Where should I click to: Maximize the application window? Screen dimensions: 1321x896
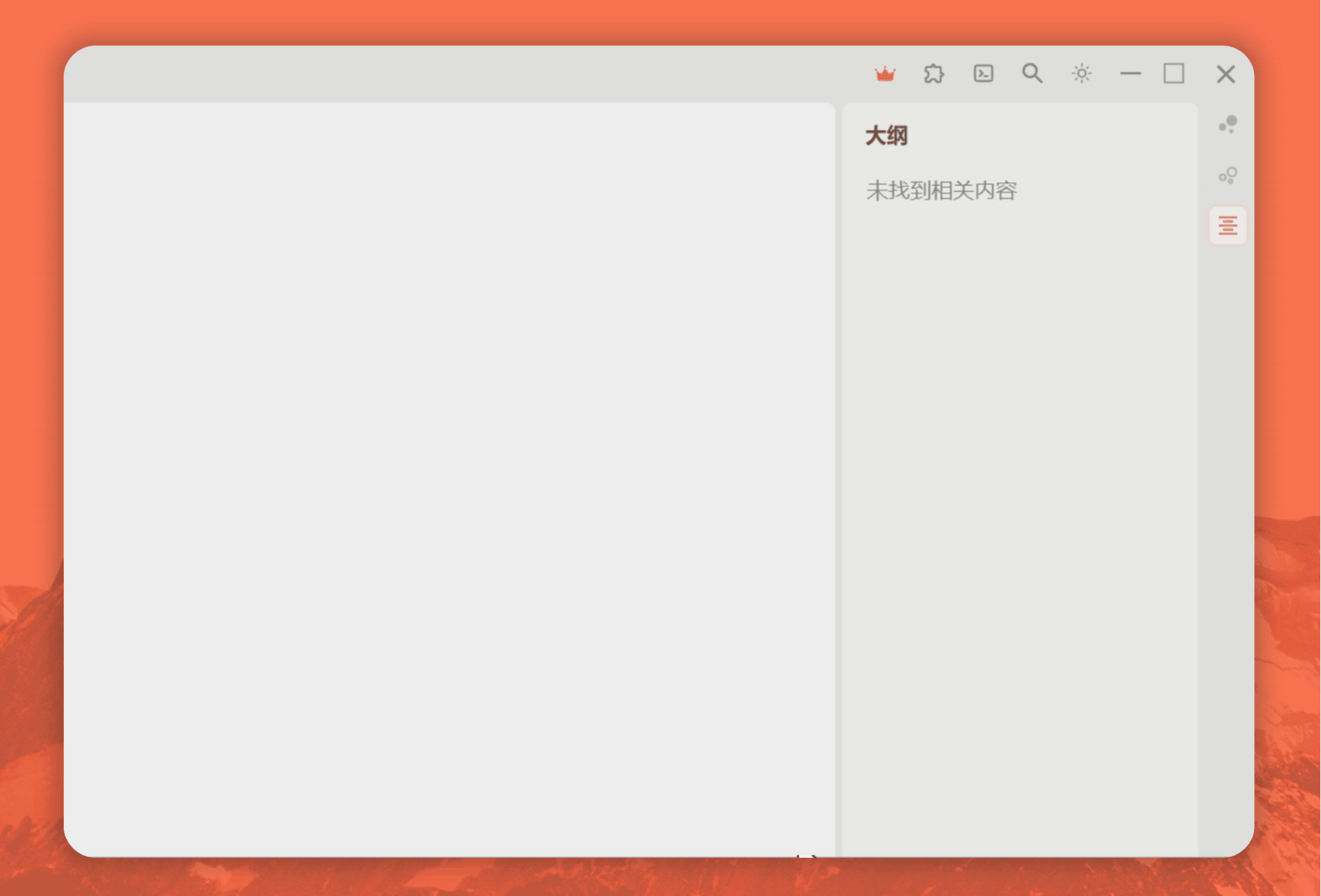click(1174, 73)
